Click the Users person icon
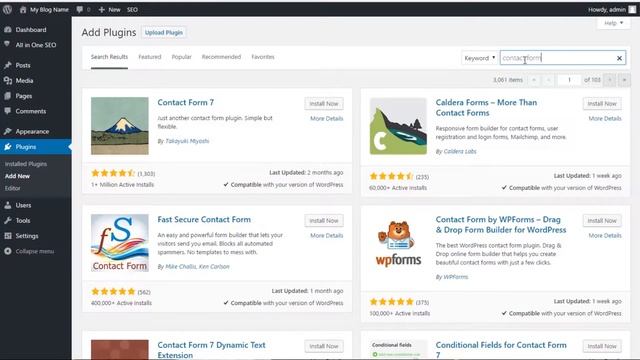Image resolution: width=640 pixels, height=360 pixels. click(x=8, y=205)
